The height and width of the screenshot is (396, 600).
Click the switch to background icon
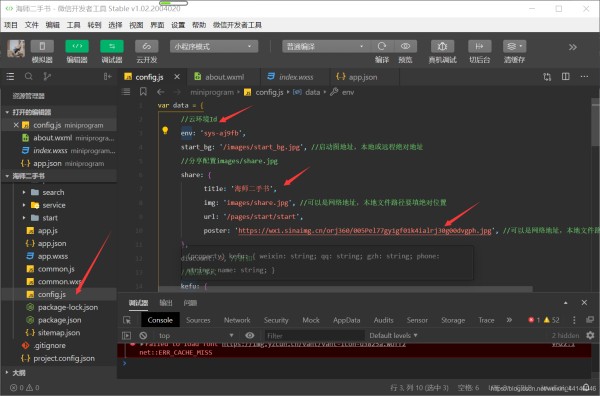click(x=479, y=46)
